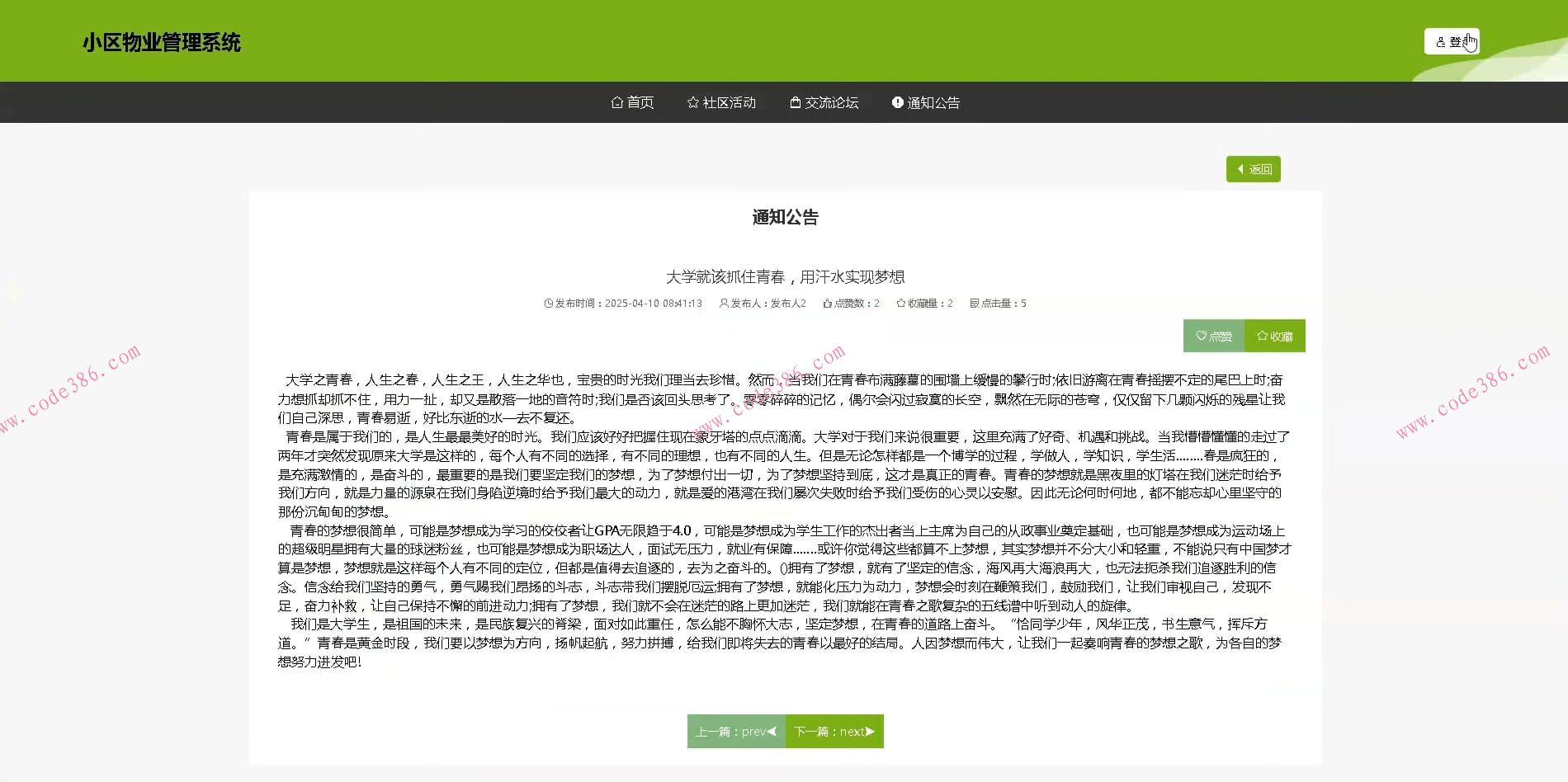Screen dimensions: 1568x782
Task: Click the info icon next to 通知公告
Action: pos(897,101)
